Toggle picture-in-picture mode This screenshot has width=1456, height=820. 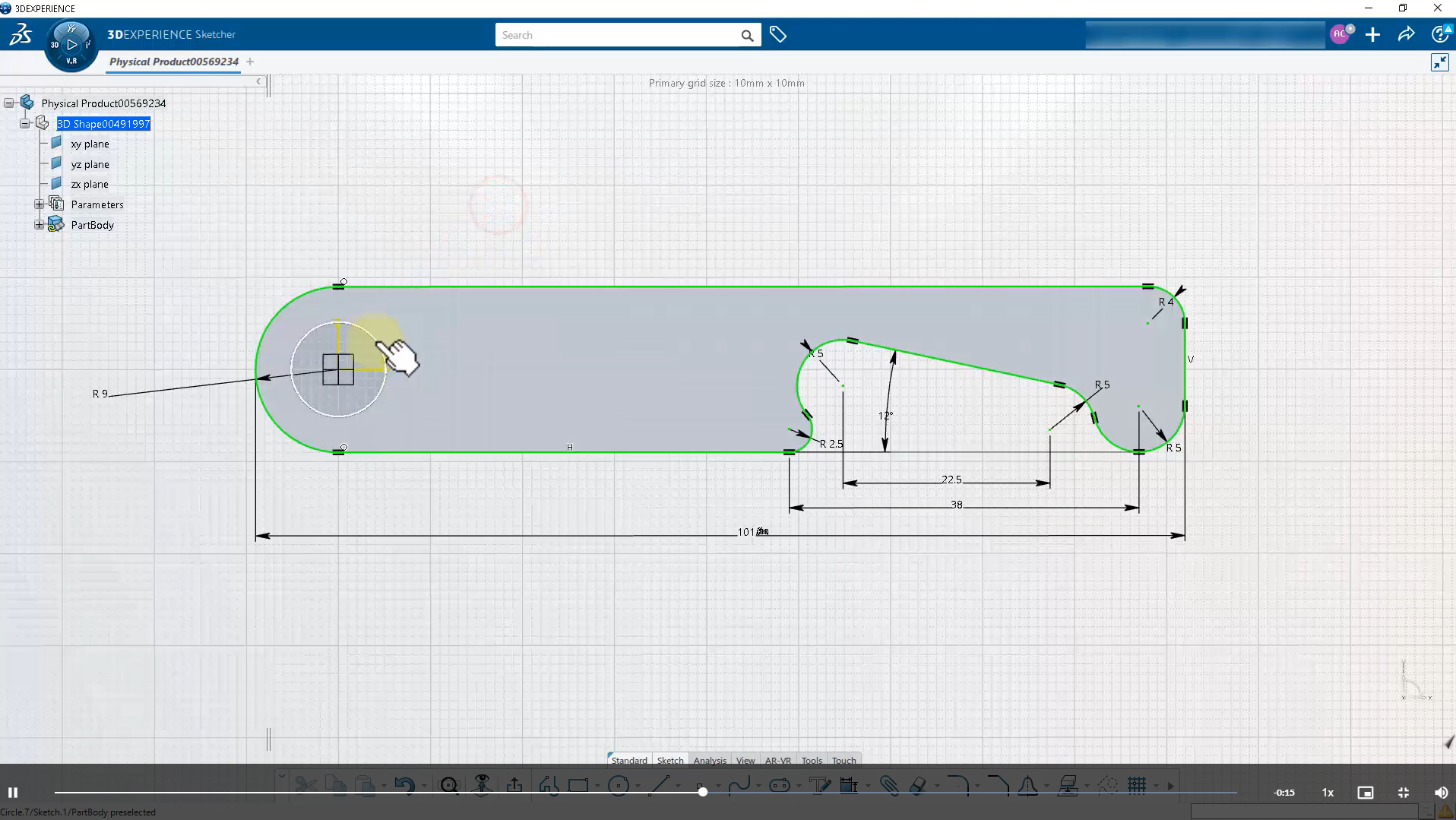(1365, 793)
